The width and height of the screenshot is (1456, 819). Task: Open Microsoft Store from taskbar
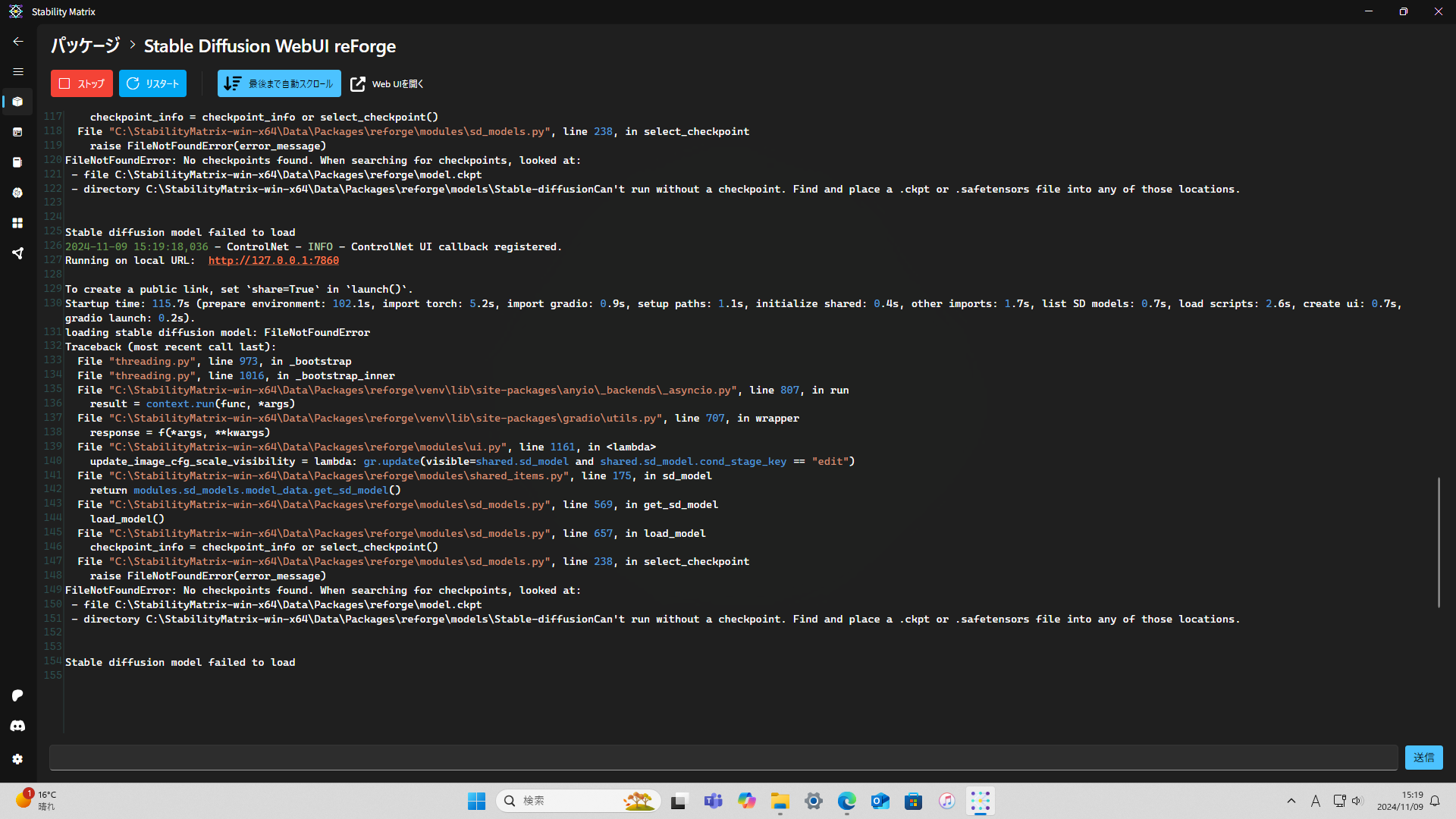pos(913,801)
